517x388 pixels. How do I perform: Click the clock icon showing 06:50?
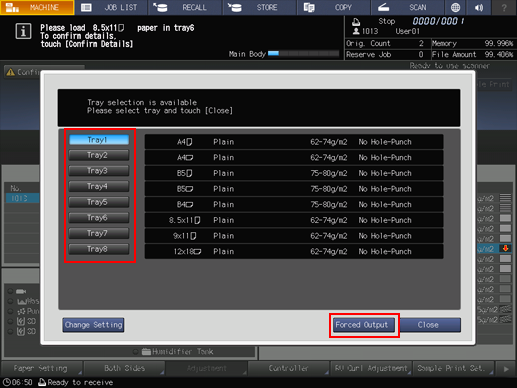point(6,382)
